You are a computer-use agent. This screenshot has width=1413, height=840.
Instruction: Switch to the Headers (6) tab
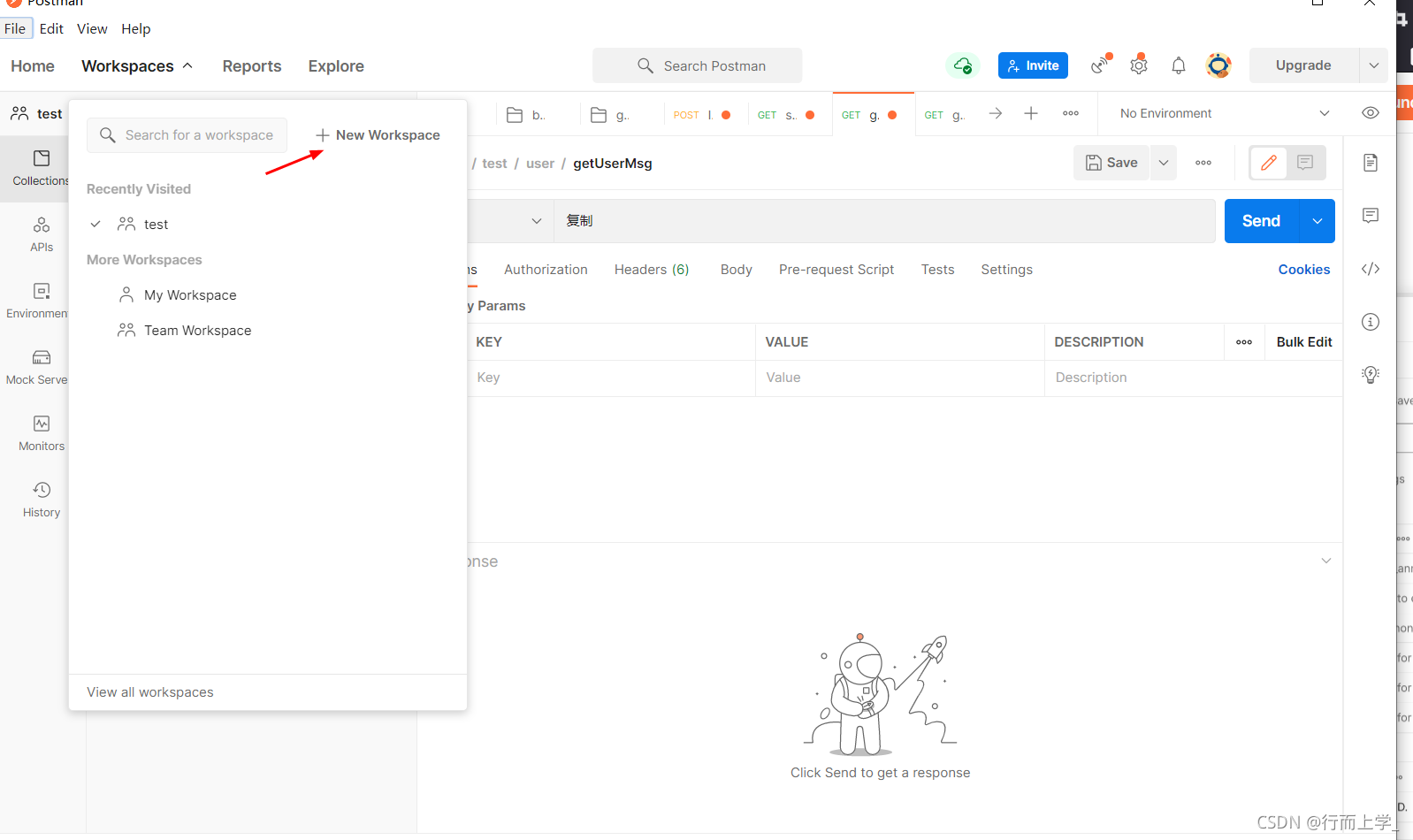click(x=652, y=270)
